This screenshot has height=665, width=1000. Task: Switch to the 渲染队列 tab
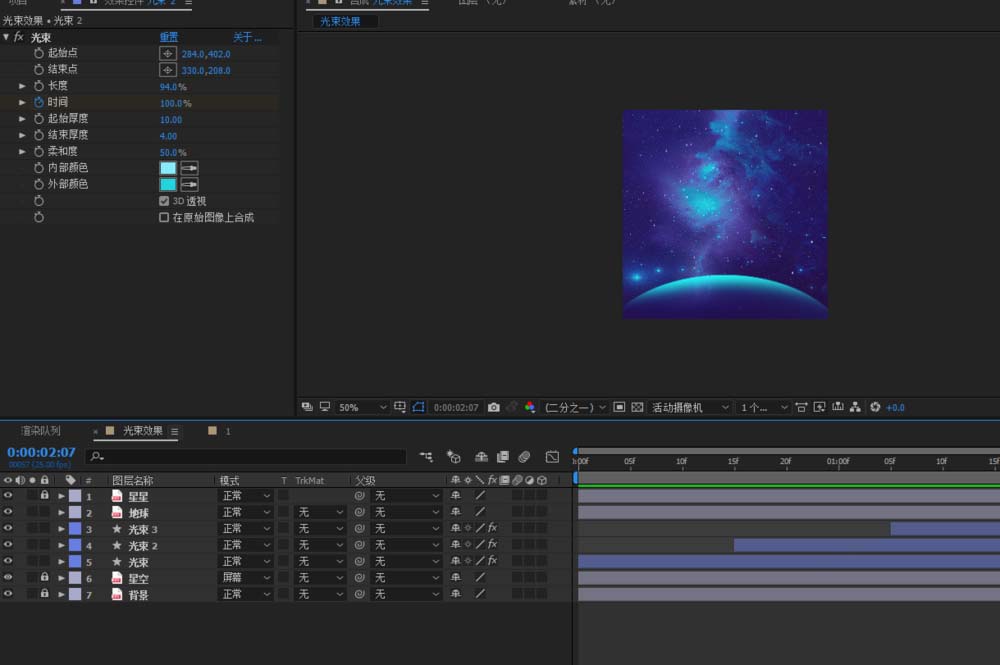[x=41, y=431]
